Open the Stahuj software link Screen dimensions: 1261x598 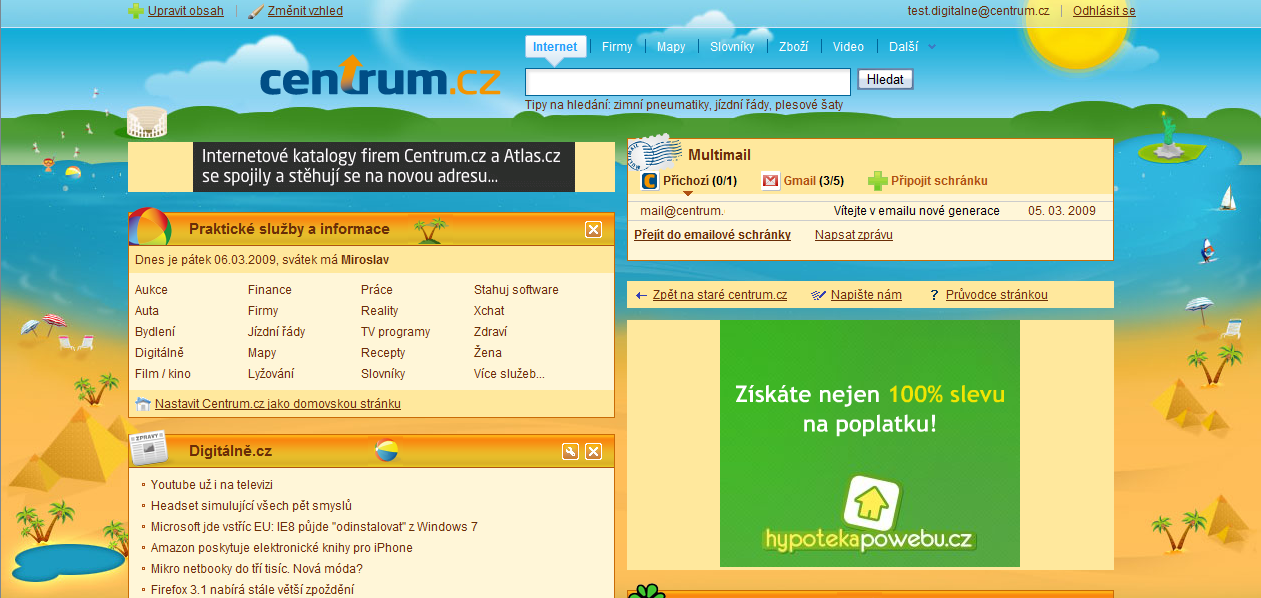tap(516, 290)
